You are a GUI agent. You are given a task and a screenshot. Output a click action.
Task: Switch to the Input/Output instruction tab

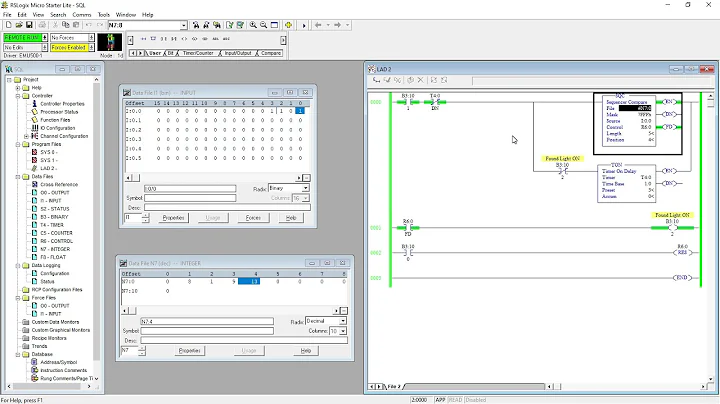coord(238,53)
